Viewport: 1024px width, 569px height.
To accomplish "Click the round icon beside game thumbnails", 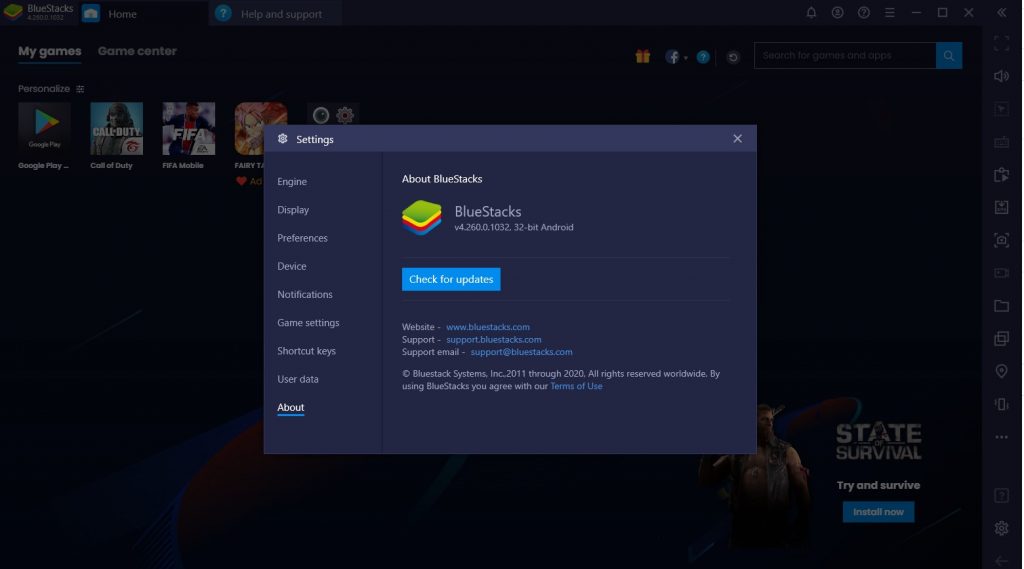I will (321, 116).
